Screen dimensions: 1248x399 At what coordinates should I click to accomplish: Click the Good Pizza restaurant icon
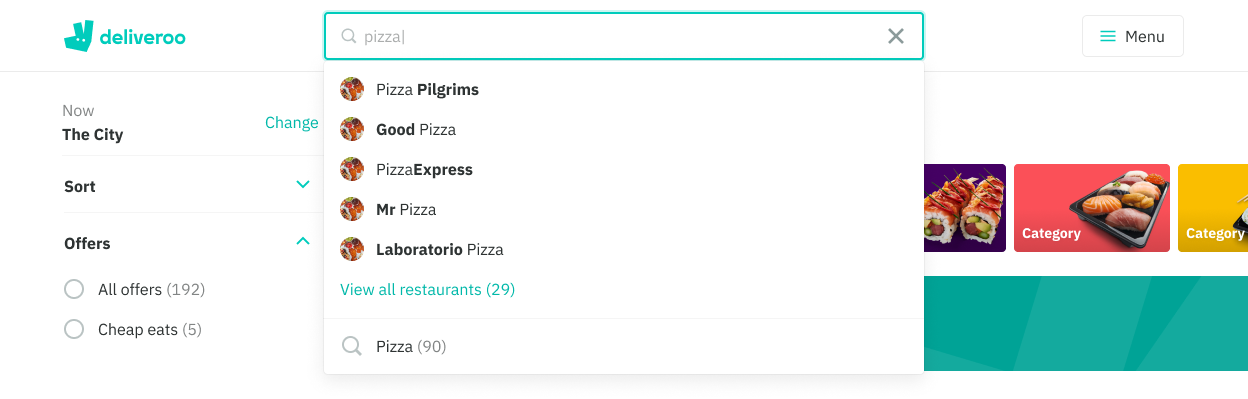tap(352, 129)
